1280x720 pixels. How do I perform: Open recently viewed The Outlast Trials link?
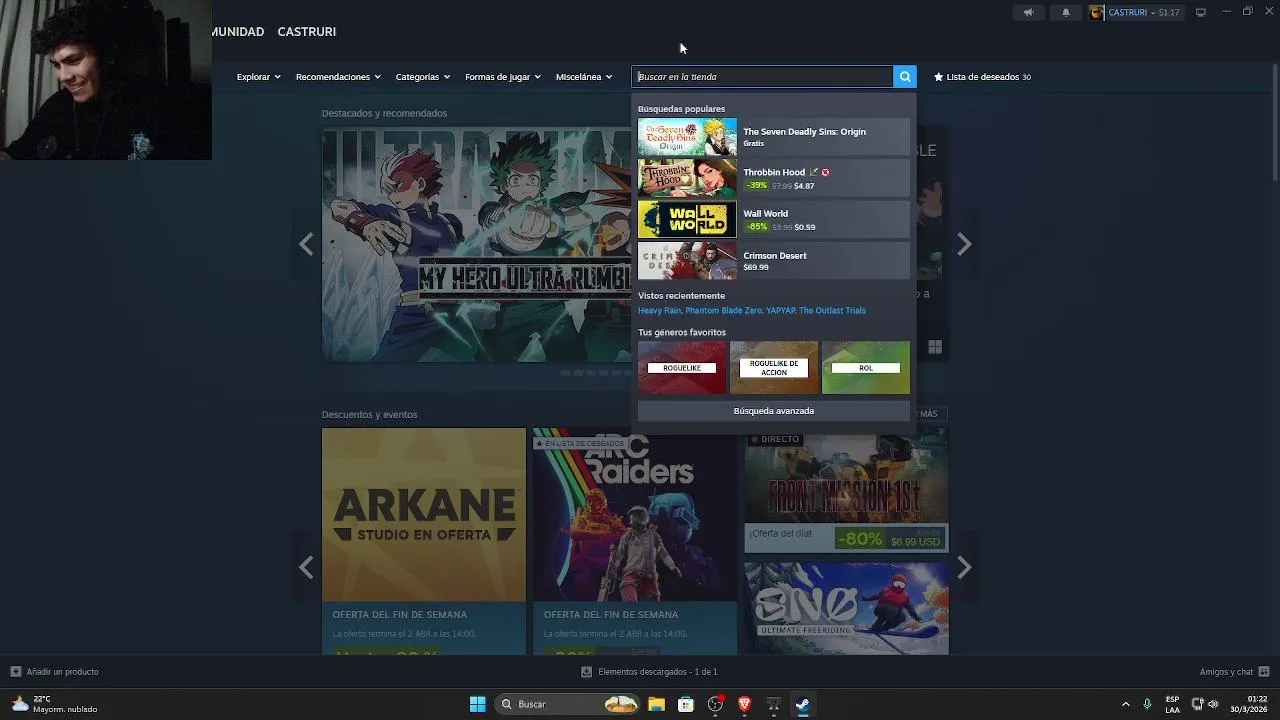tap(832, 311)
